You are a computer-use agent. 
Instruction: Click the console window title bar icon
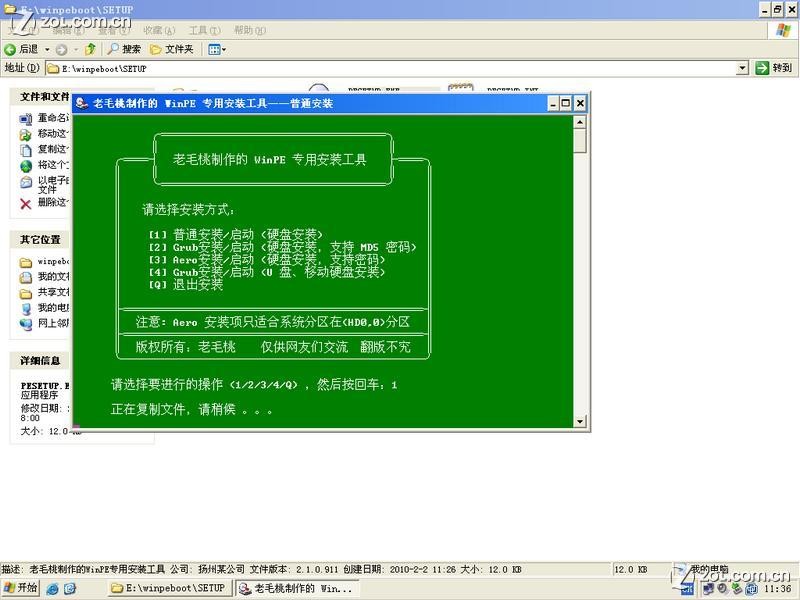click(82, 103)
